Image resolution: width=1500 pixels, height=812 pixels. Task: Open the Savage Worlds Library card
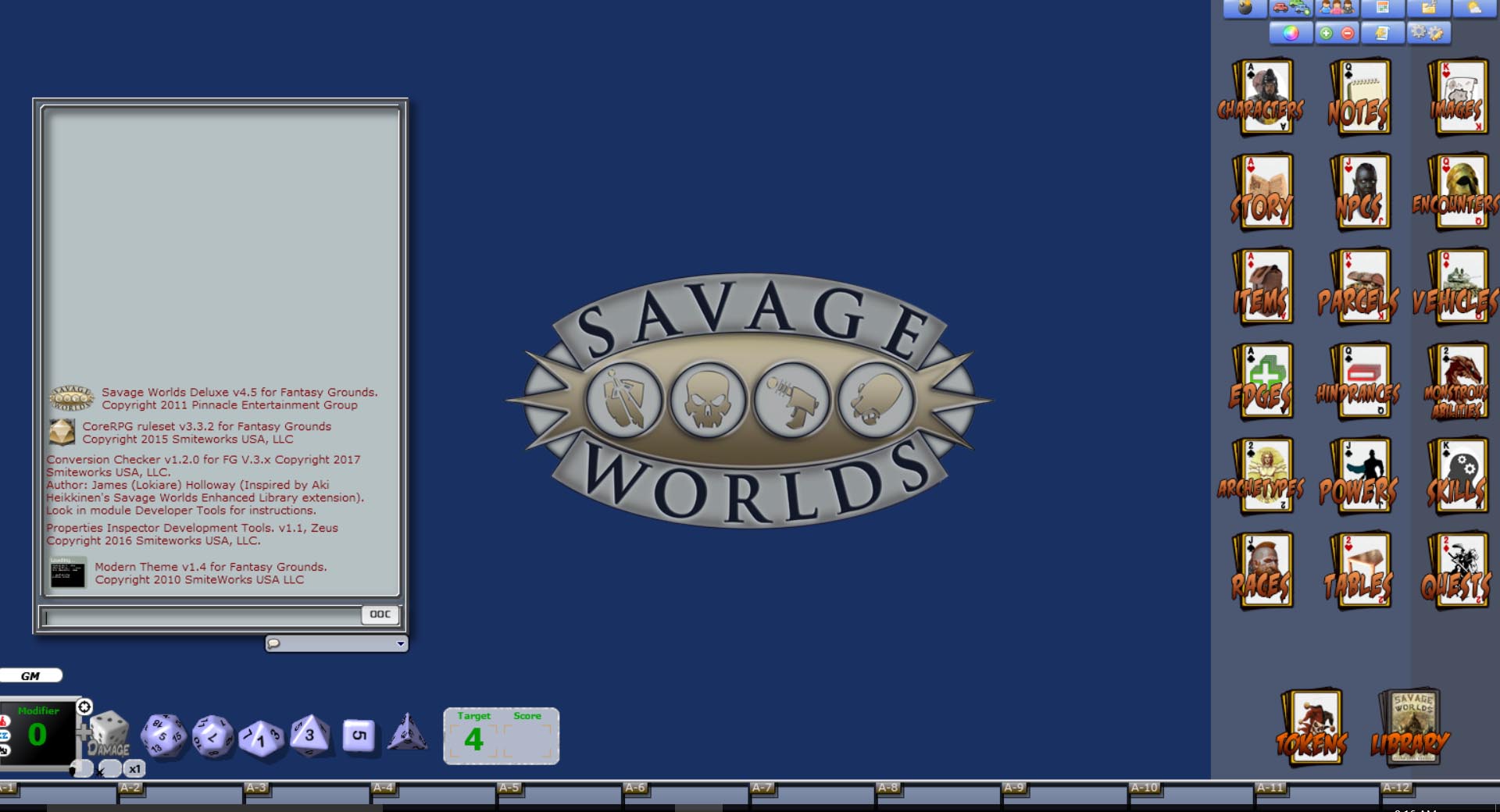1411,728
